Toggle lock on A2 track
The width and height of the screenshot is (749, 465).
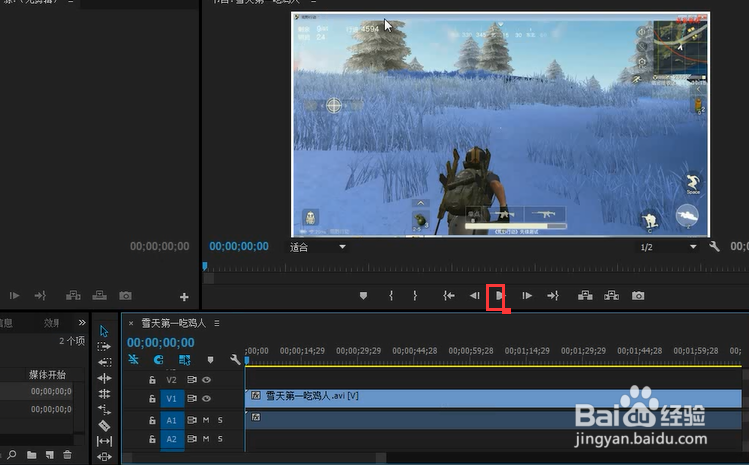point(152,439)
